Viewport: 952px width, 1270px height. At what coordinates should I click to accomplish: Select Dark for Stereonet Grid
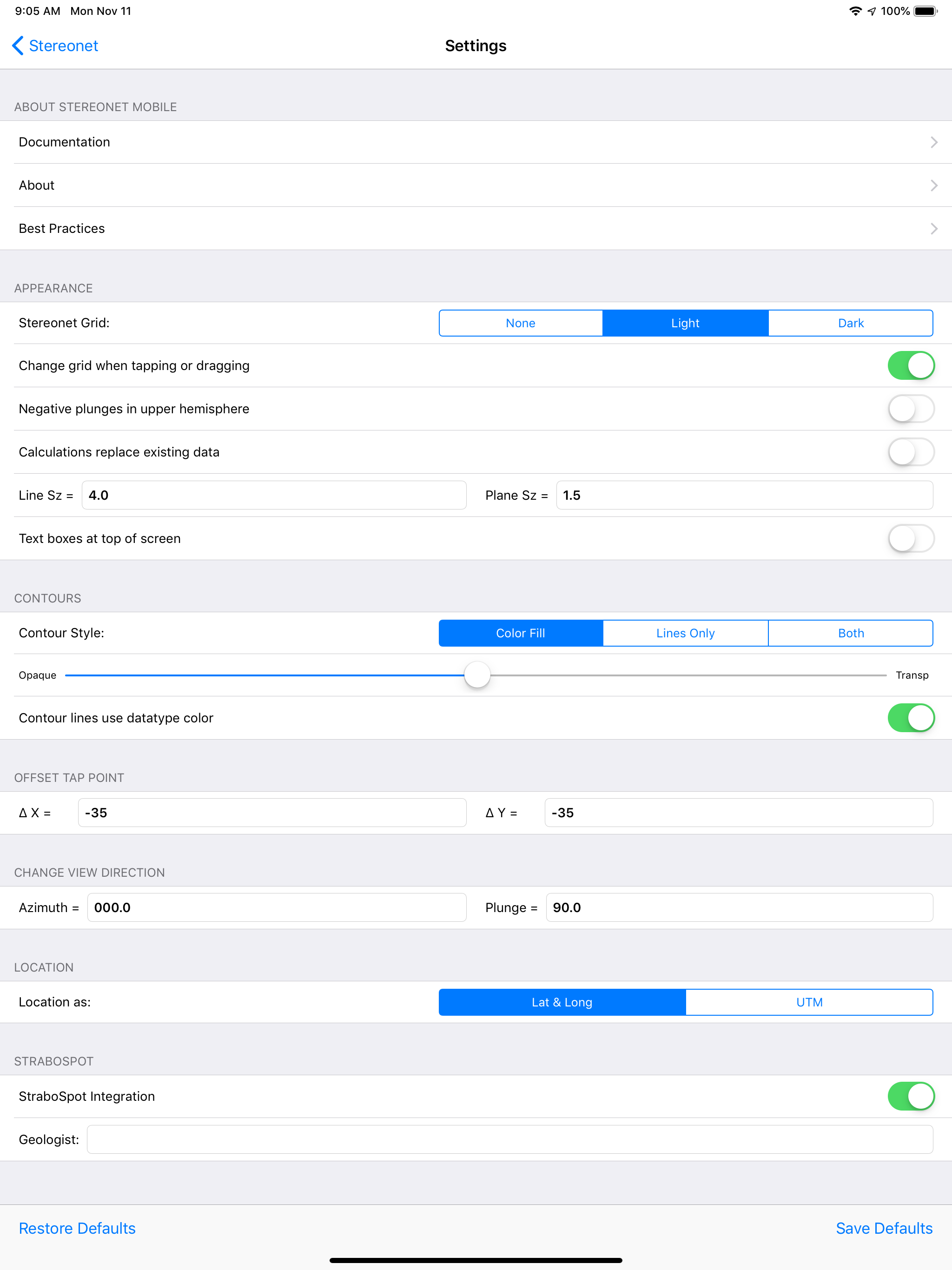(x=851, y=323)
